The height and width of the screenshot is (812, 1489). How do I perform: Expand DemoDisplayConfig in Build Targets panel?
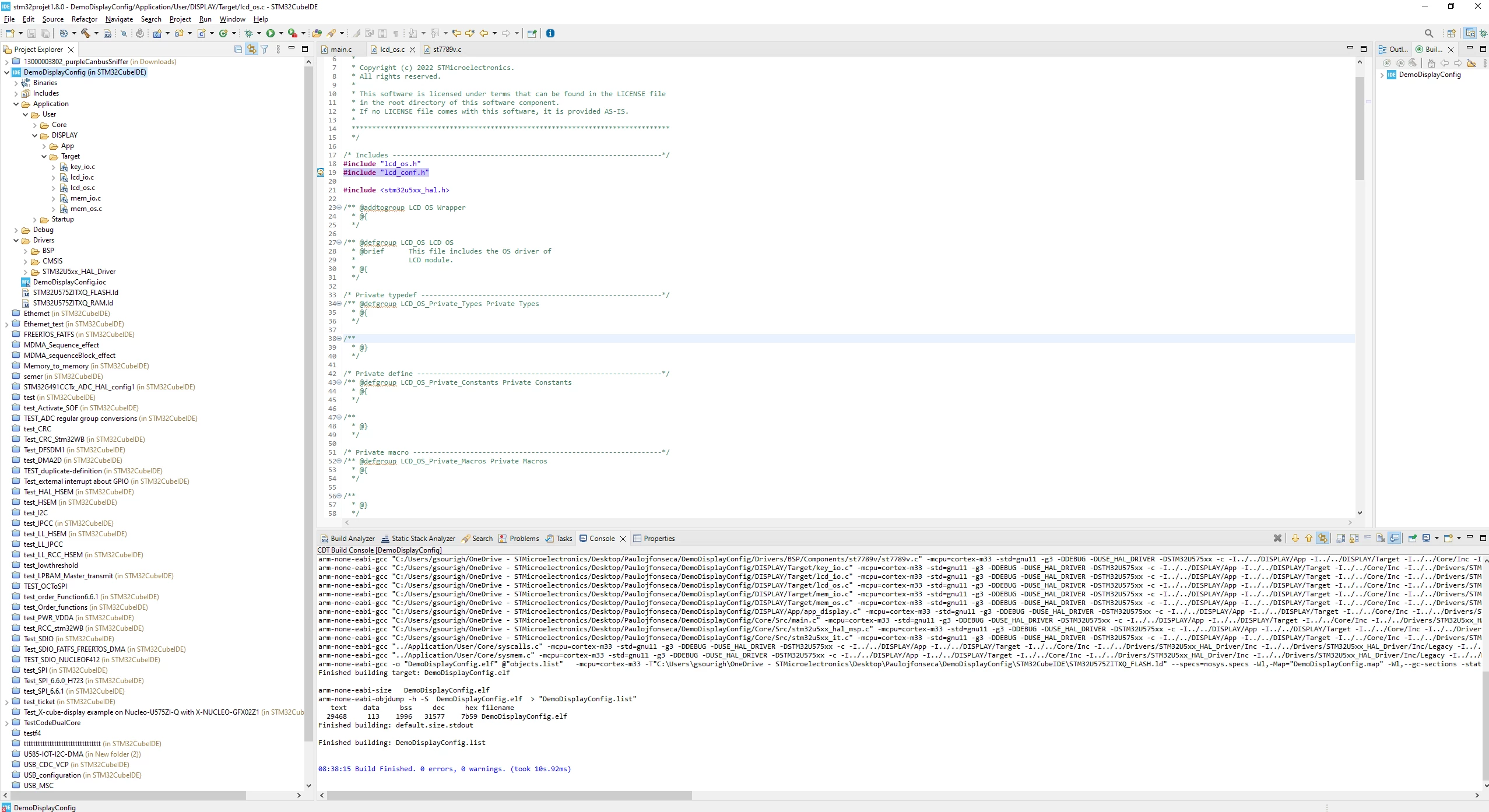tap(1382, 75)
